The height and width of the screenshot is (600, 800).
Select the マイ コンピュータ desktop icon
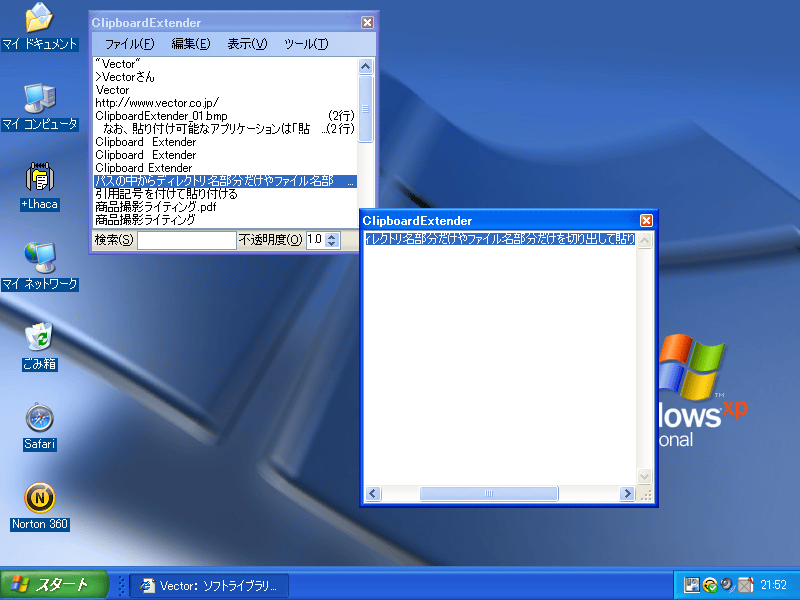[x=40, y=107]
